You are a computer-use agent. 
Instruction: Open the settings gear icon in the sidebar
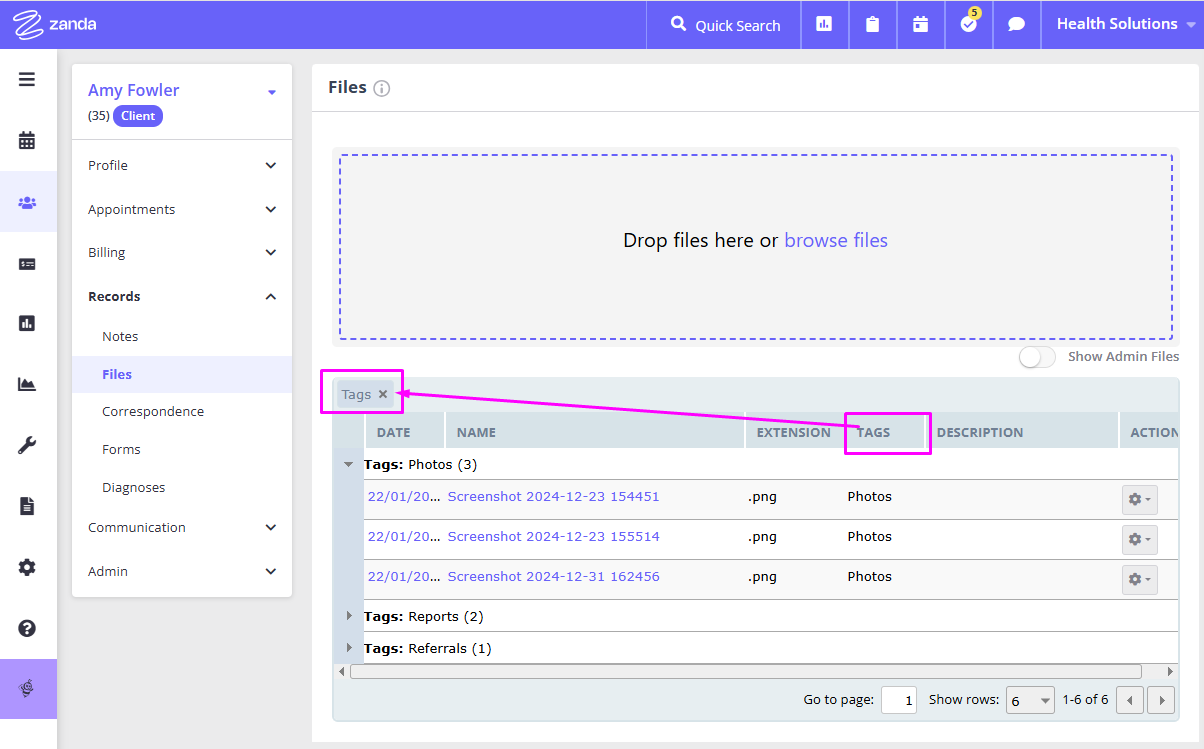tap(28, 567)
